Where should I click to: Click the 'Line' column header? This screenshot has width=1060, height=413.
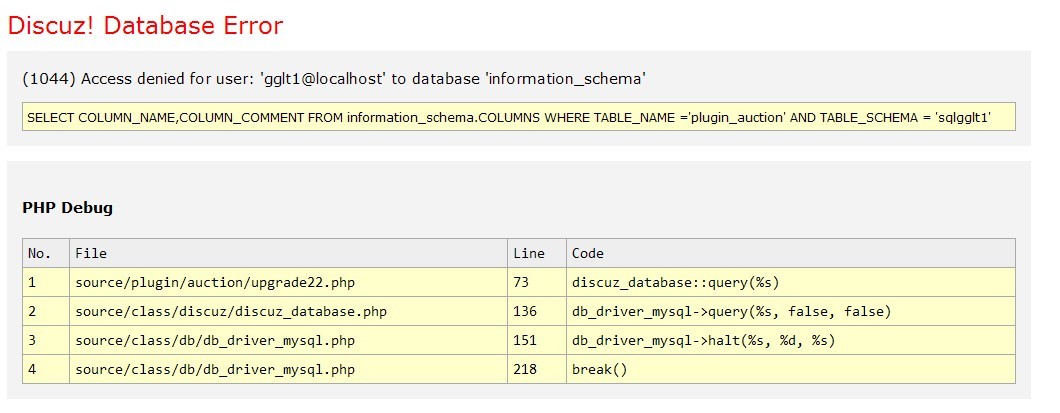(537, 253)
